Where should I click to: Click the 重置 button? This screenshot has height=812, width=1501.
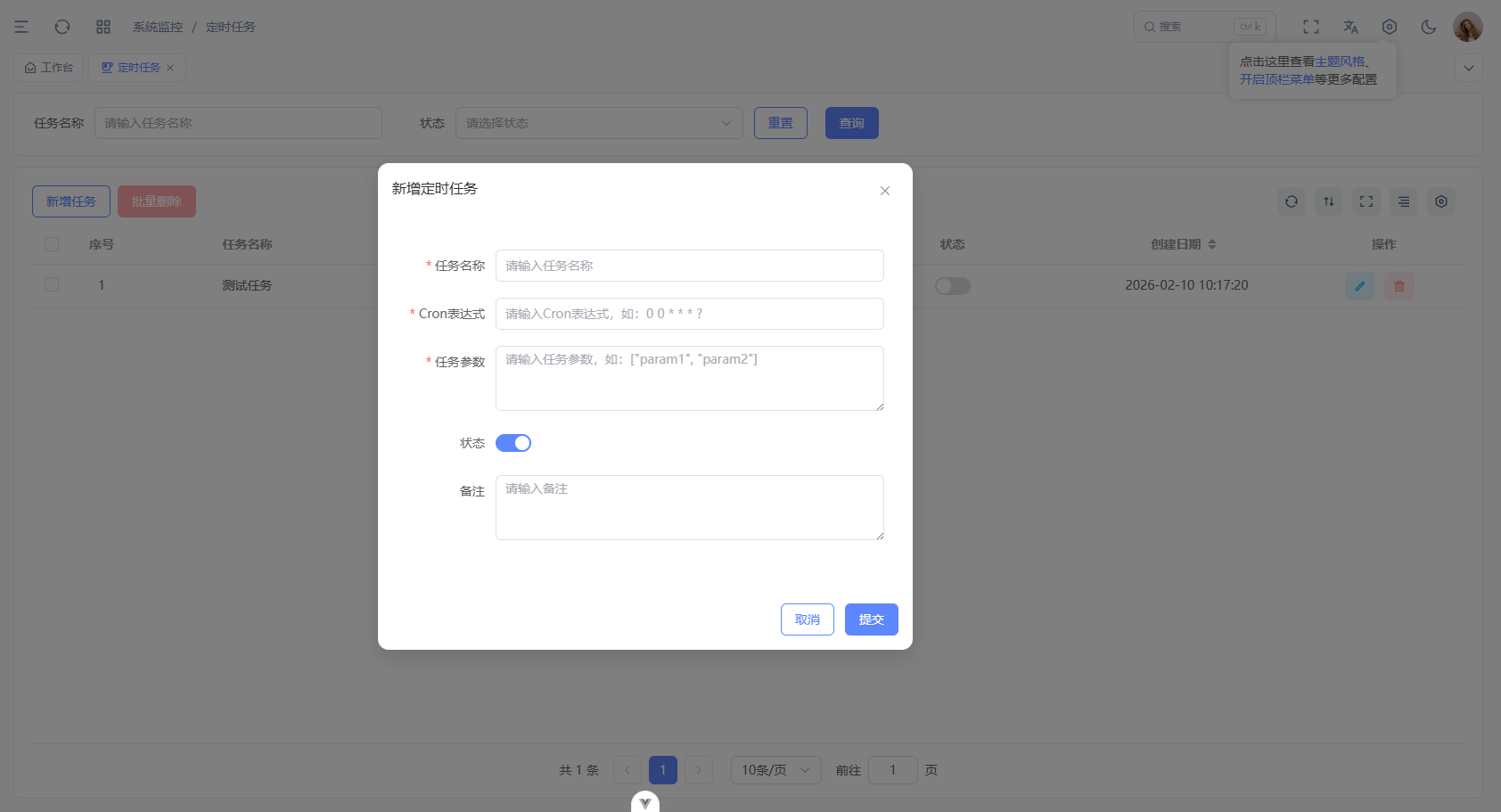[781, 123]
